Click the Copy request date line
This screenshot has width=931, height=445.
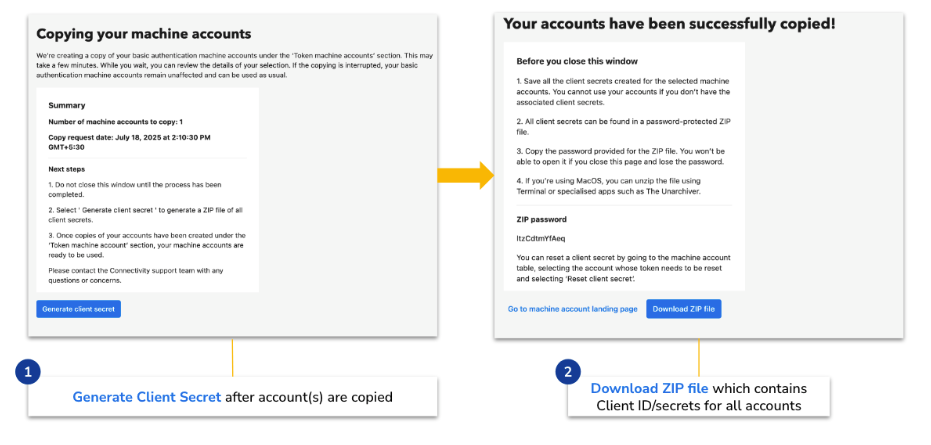click(130, 141)
